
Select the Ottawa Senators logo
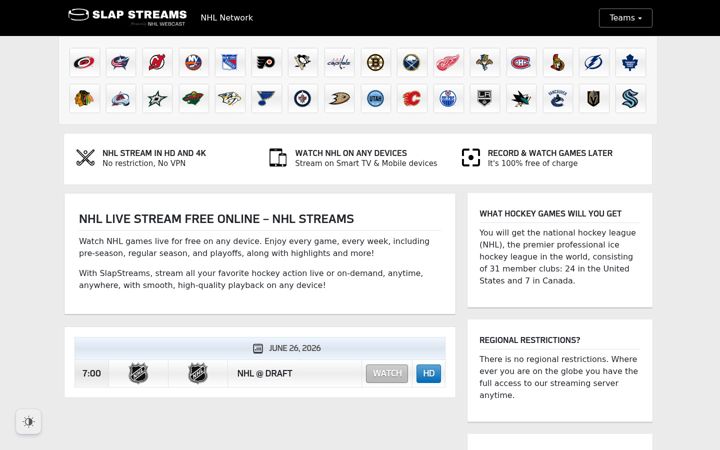(x=557, y=62)
